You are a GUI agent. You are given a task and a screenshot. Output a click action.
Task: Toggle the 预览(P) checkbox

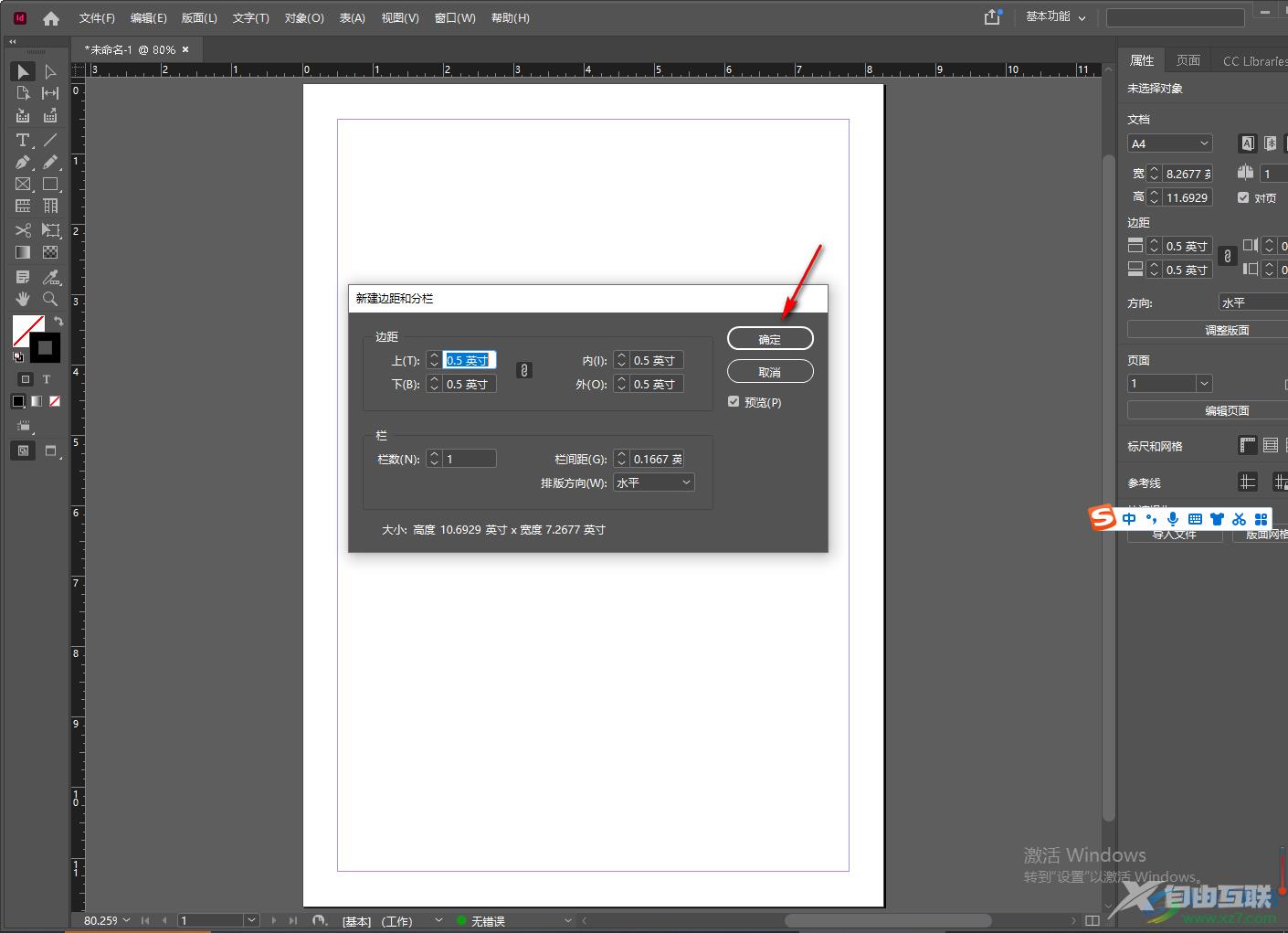[734, 402]
